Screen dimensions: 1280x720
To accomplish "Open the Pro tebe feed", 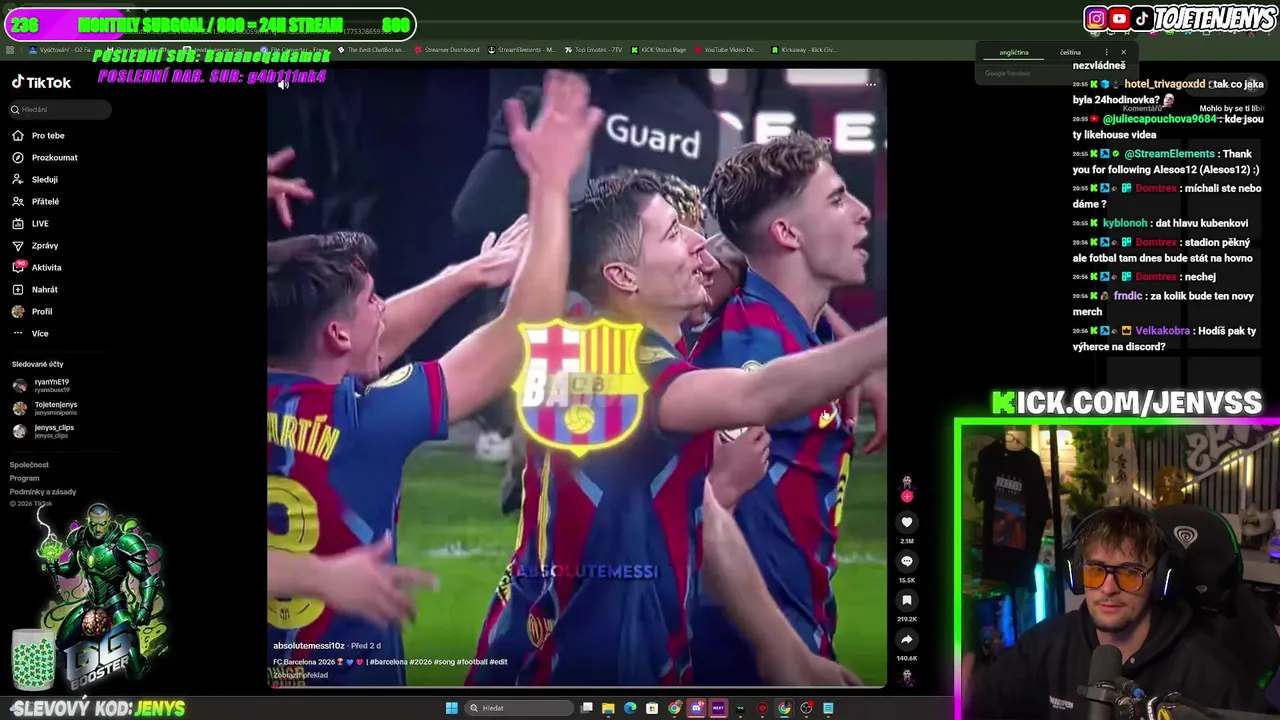I will [48, 135].
